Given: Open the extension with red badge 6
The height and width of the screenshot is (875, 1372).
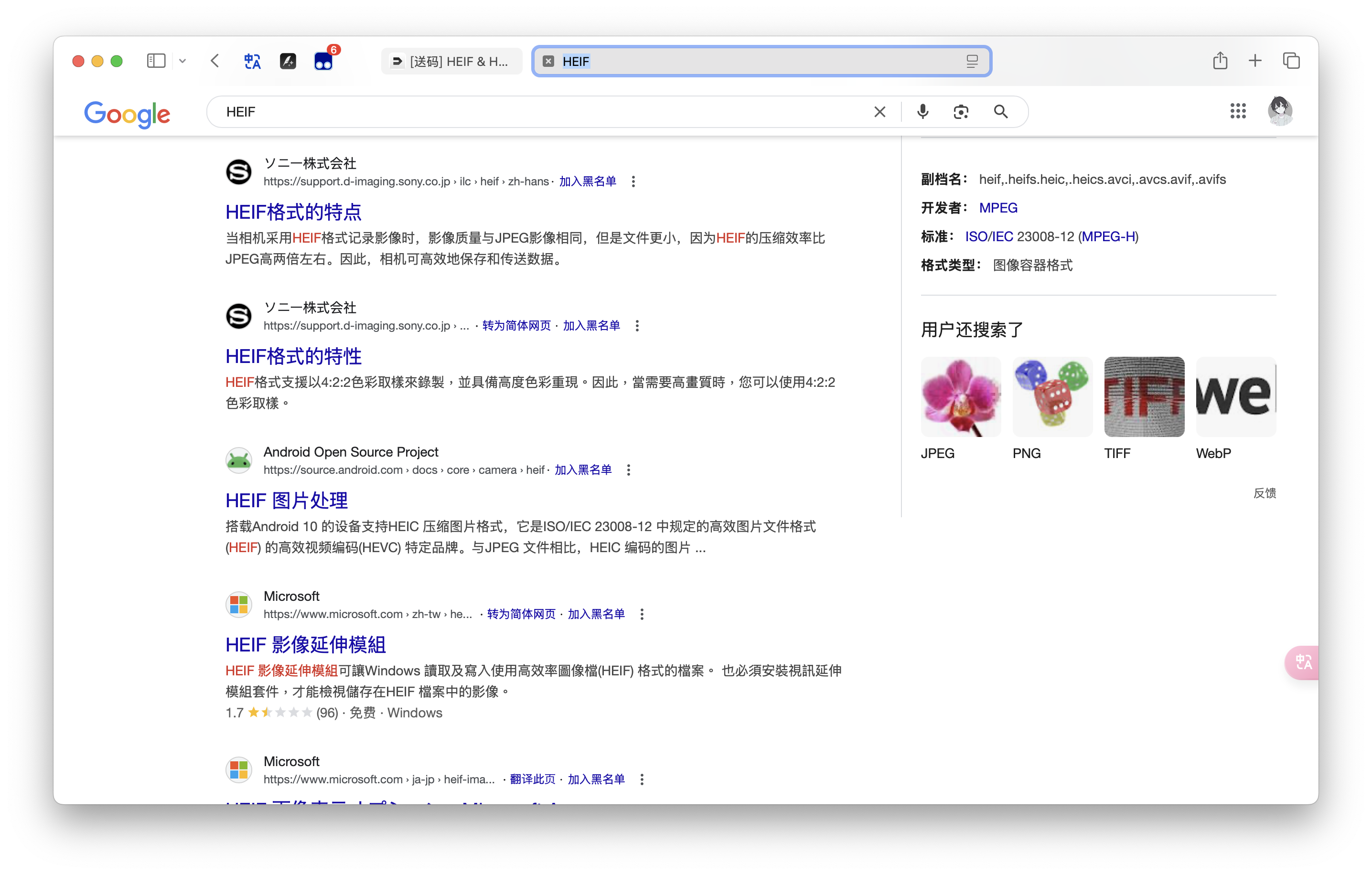Looking at the screenshot, I should pos(323,61).
